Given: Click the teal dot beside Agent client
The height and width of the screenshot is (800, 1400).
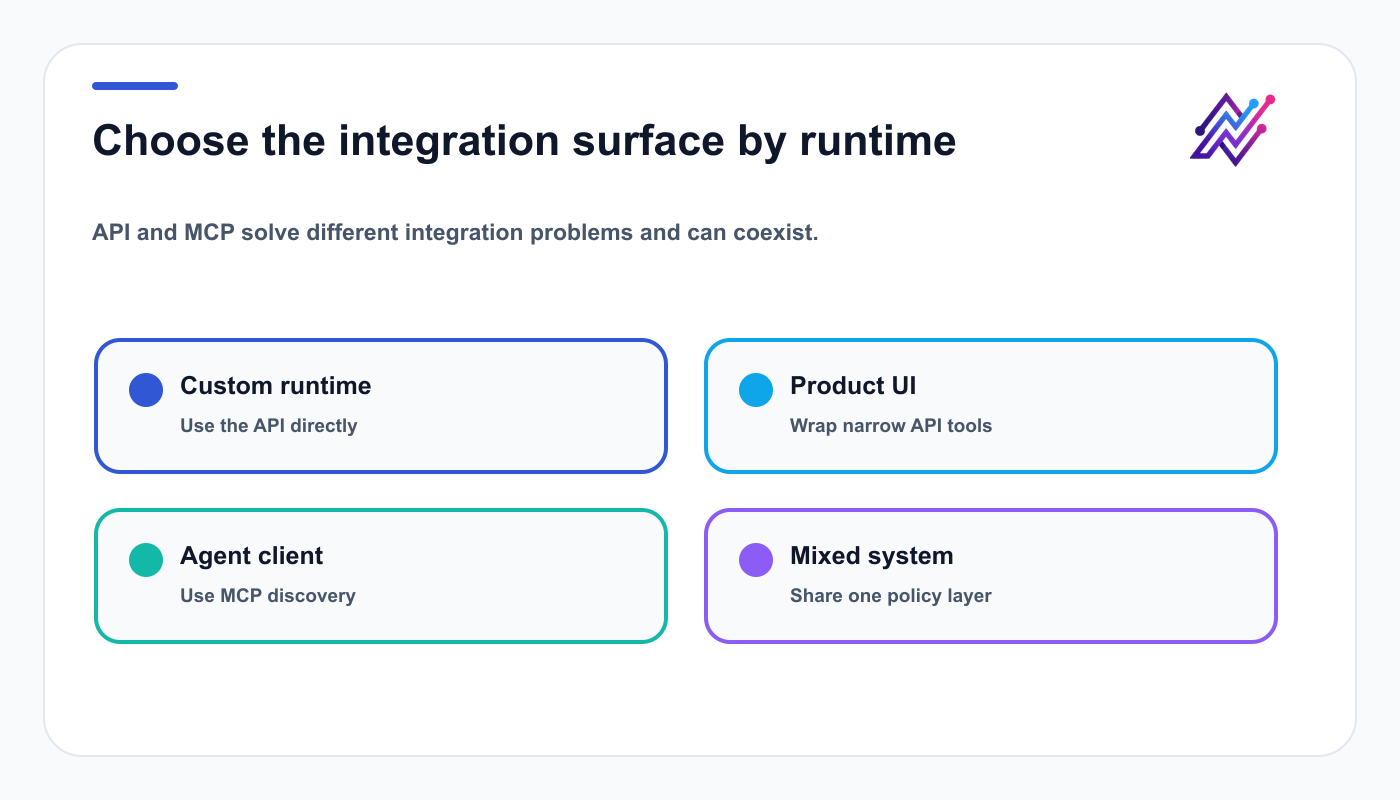Looking at the screenshot, I should click(x=146, y=560).
